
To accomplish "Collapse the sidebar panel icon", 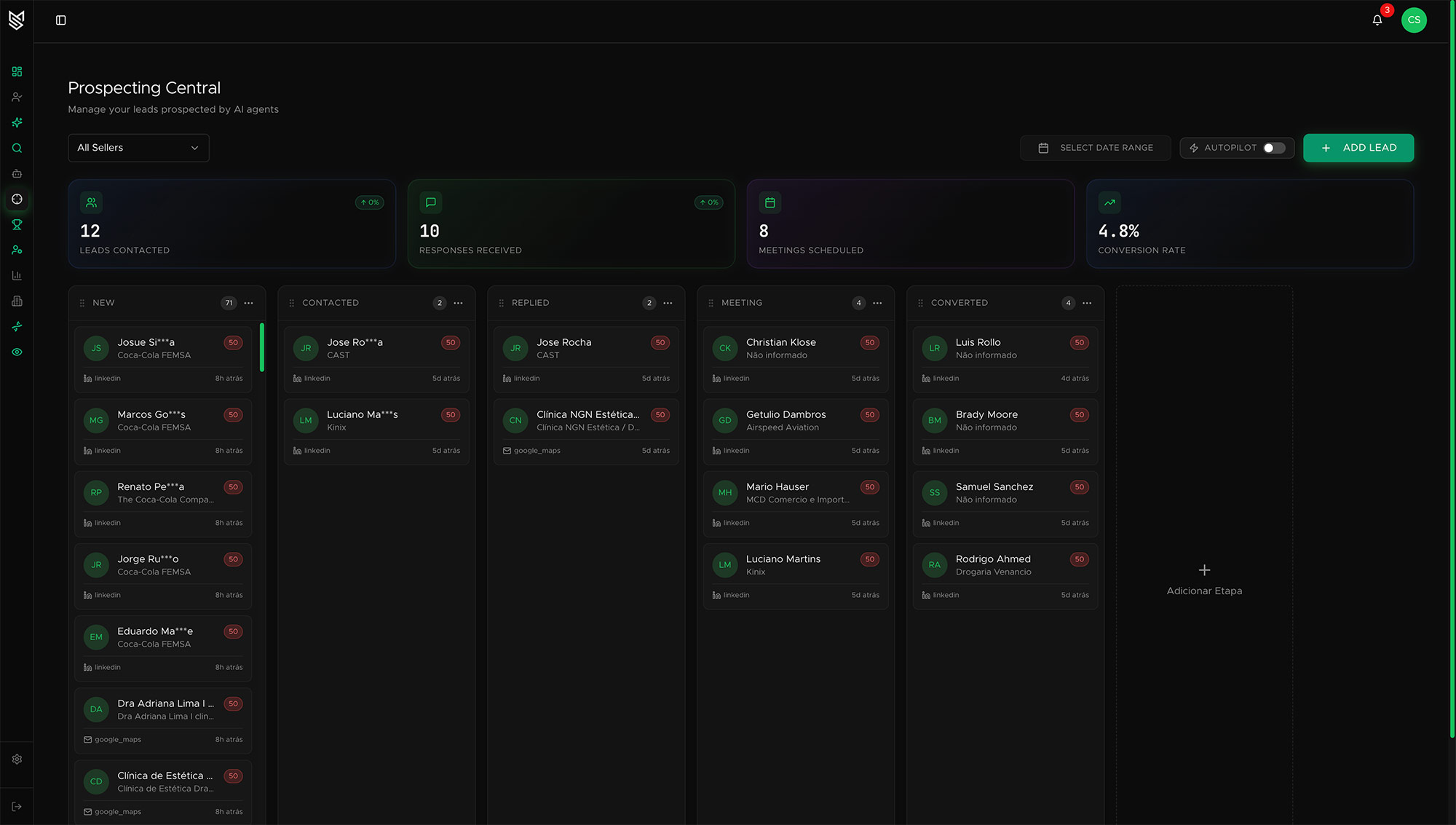I will [61, 20].
